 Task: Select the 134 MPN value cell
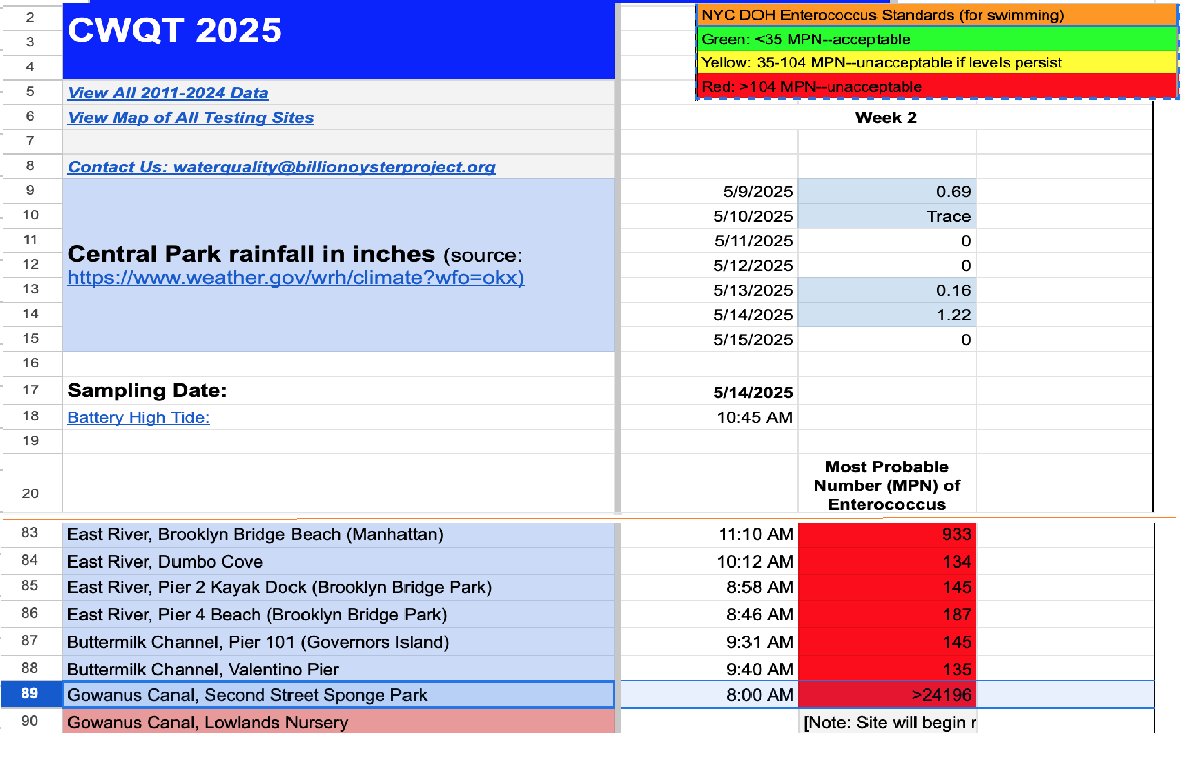coord(887,561)
